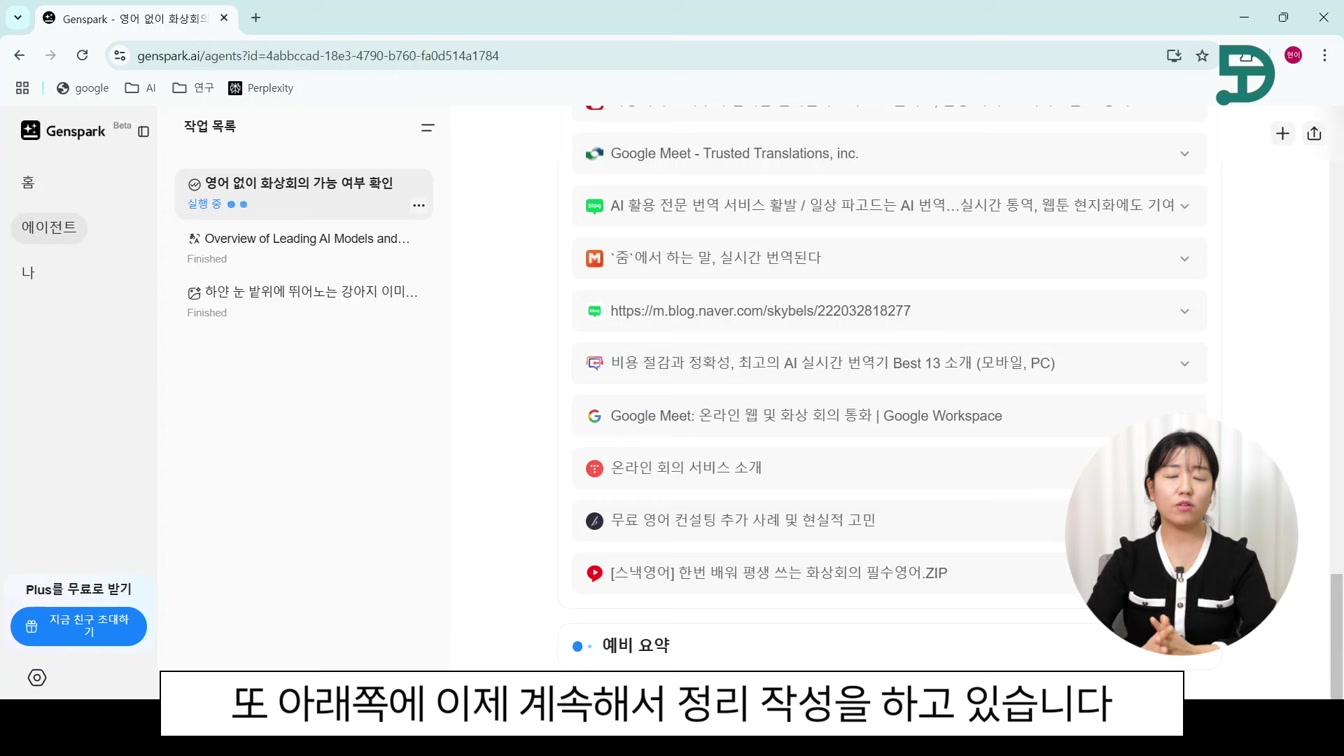Open 무료 영어 컨설팅 추가 사례 result
Image resolution: width=1344 pixels, height=756 pixels.
pyautogui.click(x=743, y=520)
